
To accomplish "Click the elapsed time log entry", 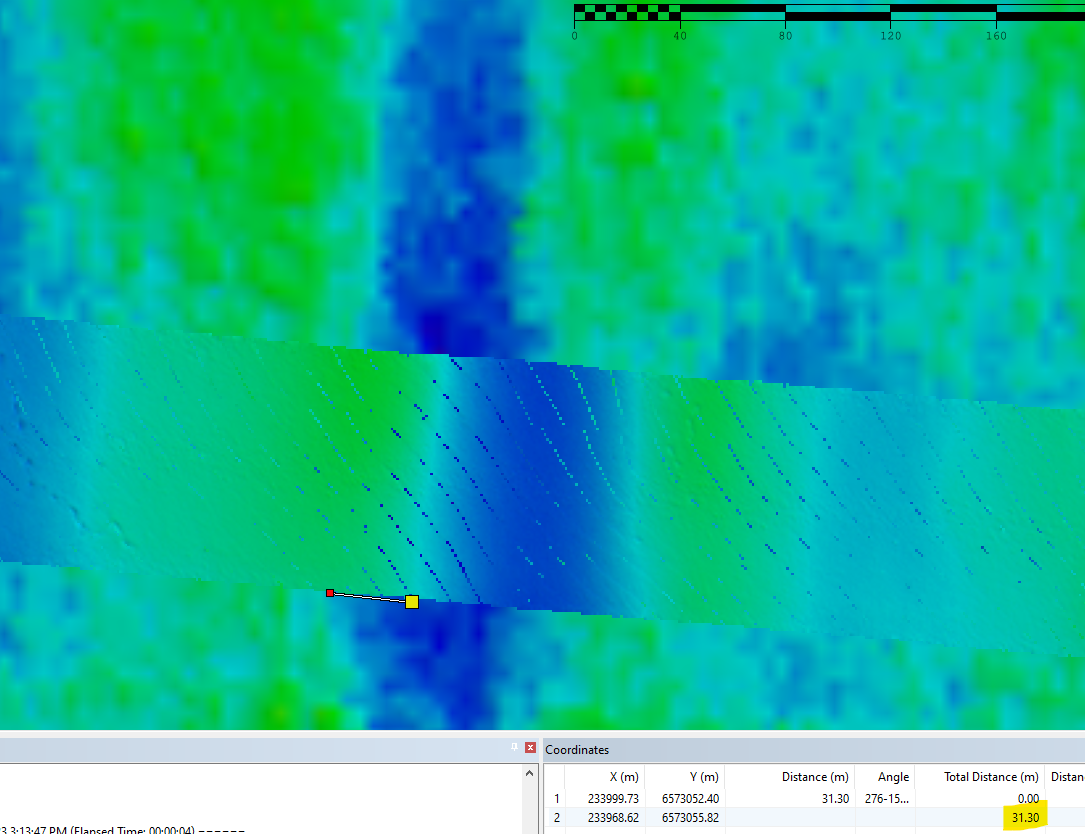I will click(120, 830).
